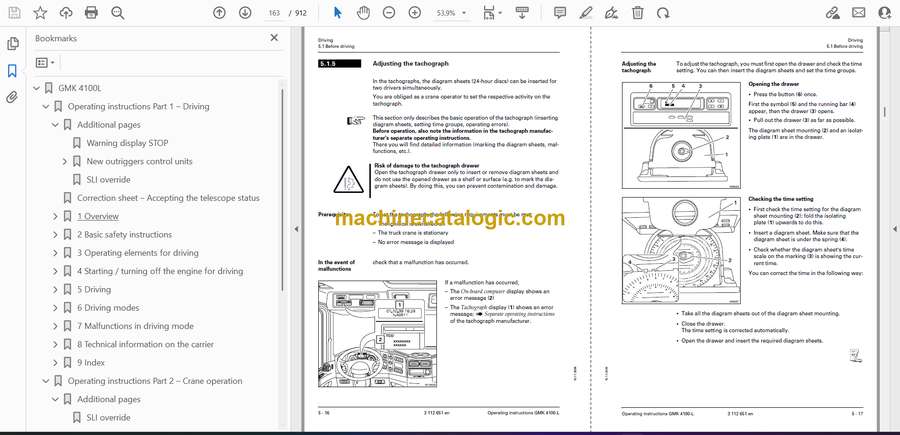Save the PDF file
The image size is (900, 435).
pos(14,13)
